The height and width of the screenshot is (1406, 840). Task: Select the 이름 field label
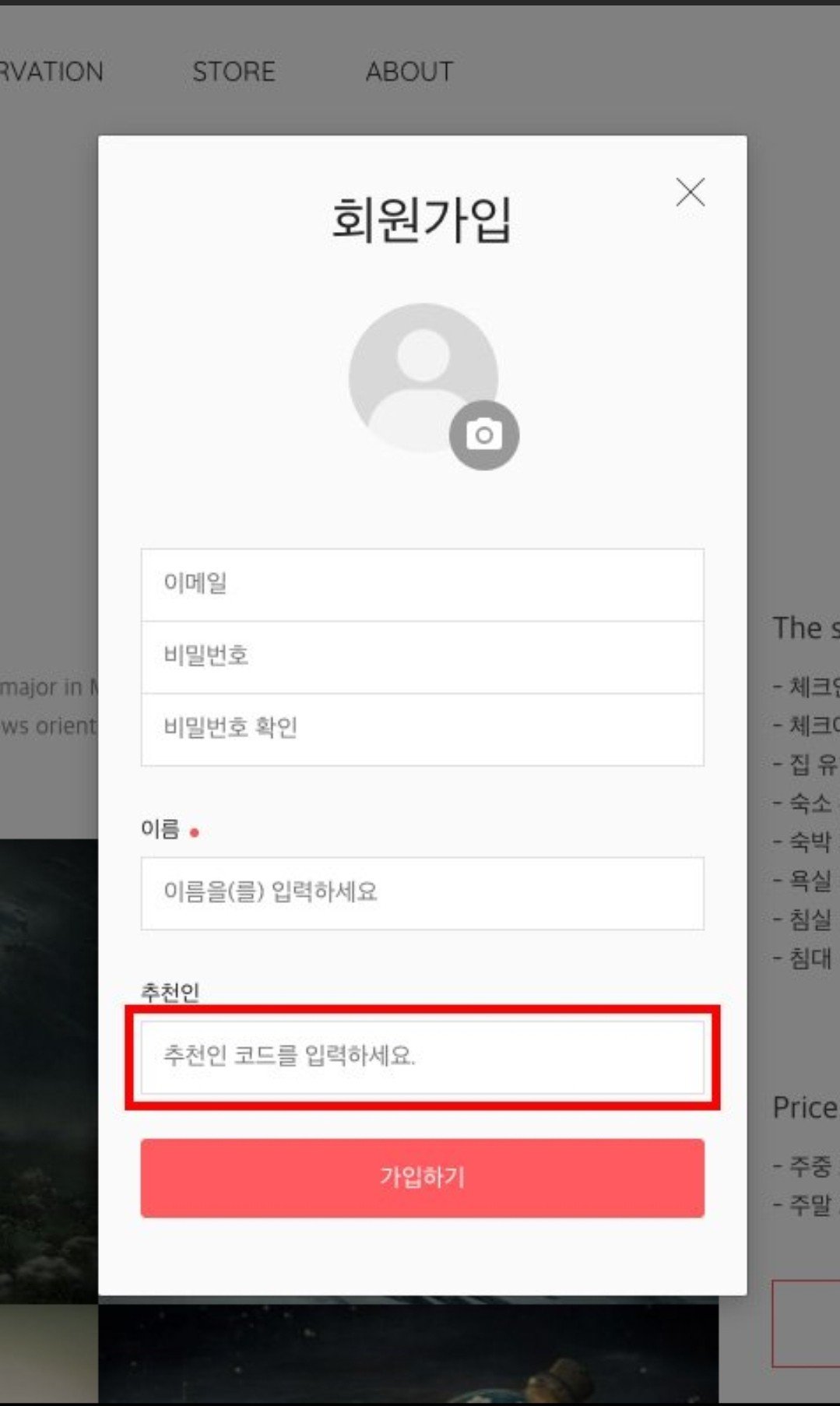pos(160,829)
